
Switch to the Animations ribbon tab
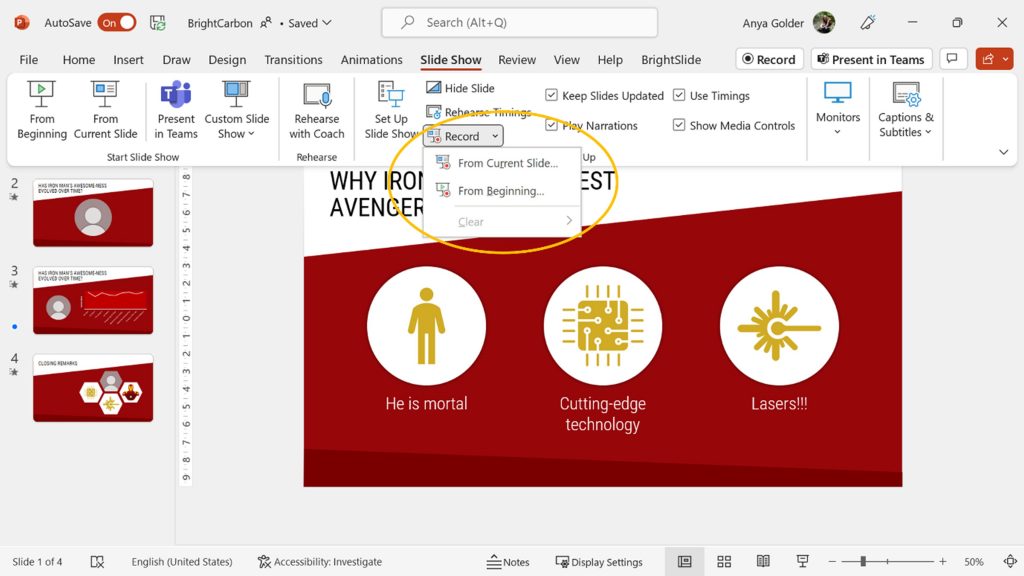371,60
